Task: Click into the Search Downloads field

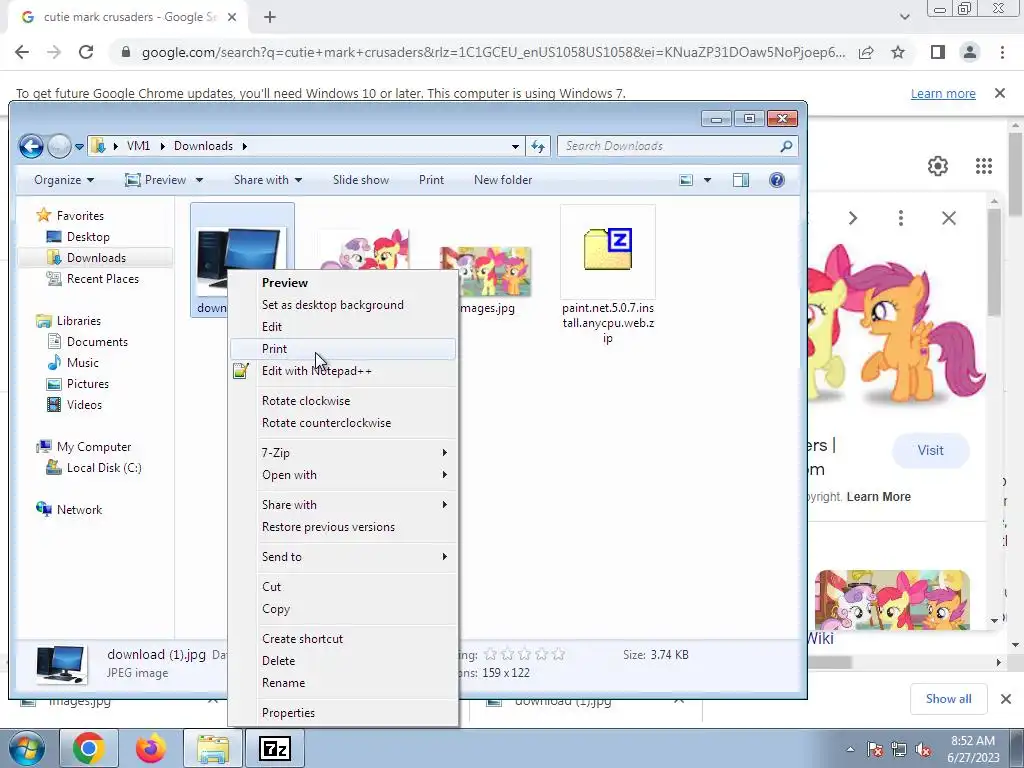Action: pos(678,146)
